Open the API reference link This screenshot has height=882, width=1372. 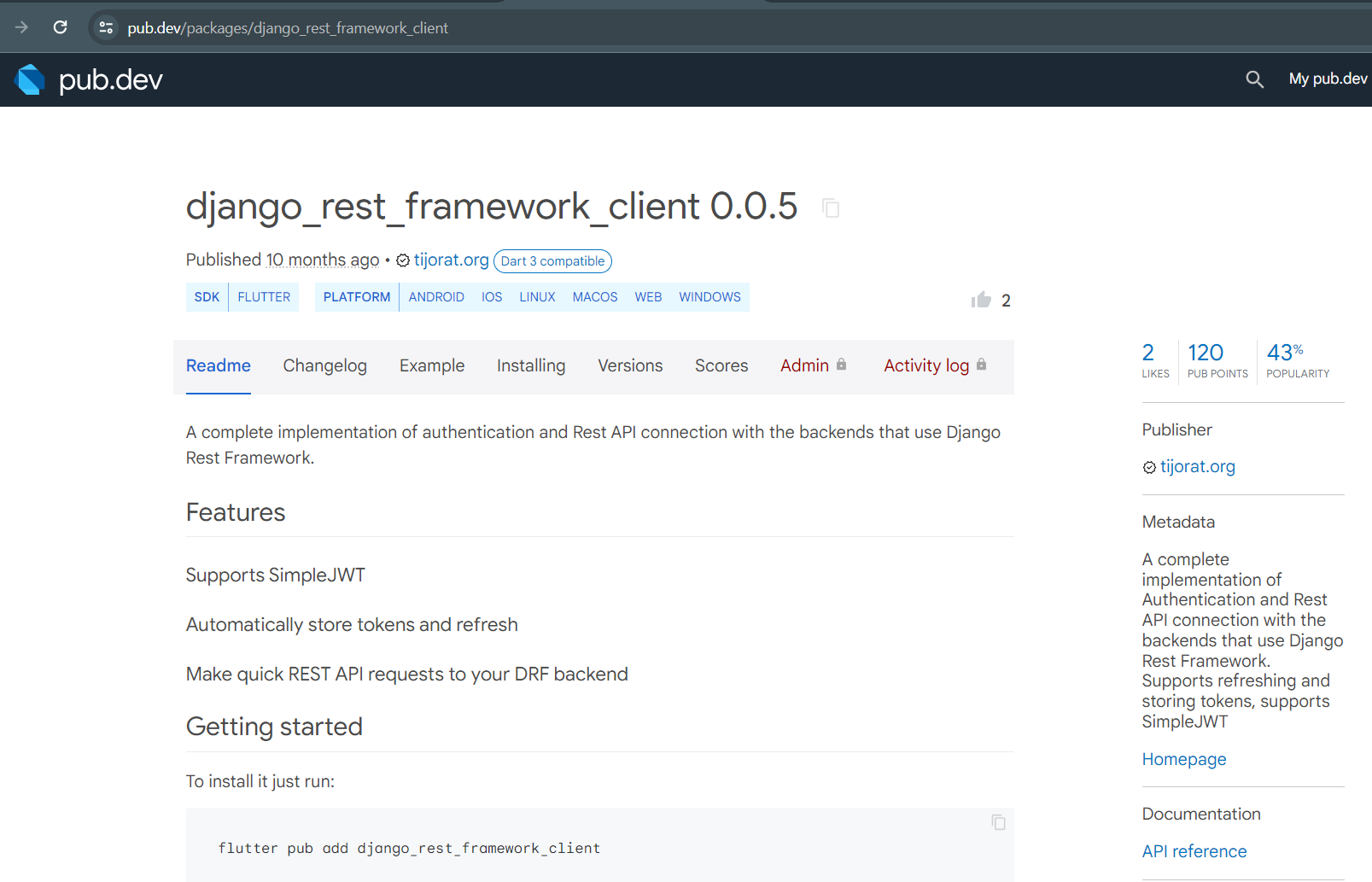[1194, 851]
